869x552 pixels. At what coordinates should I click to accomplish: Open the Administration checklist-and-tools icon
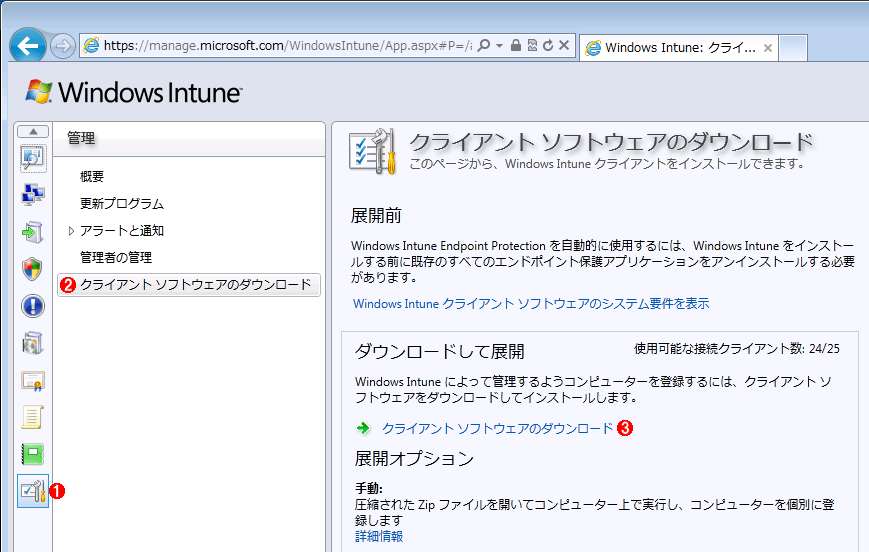point(33,491)
